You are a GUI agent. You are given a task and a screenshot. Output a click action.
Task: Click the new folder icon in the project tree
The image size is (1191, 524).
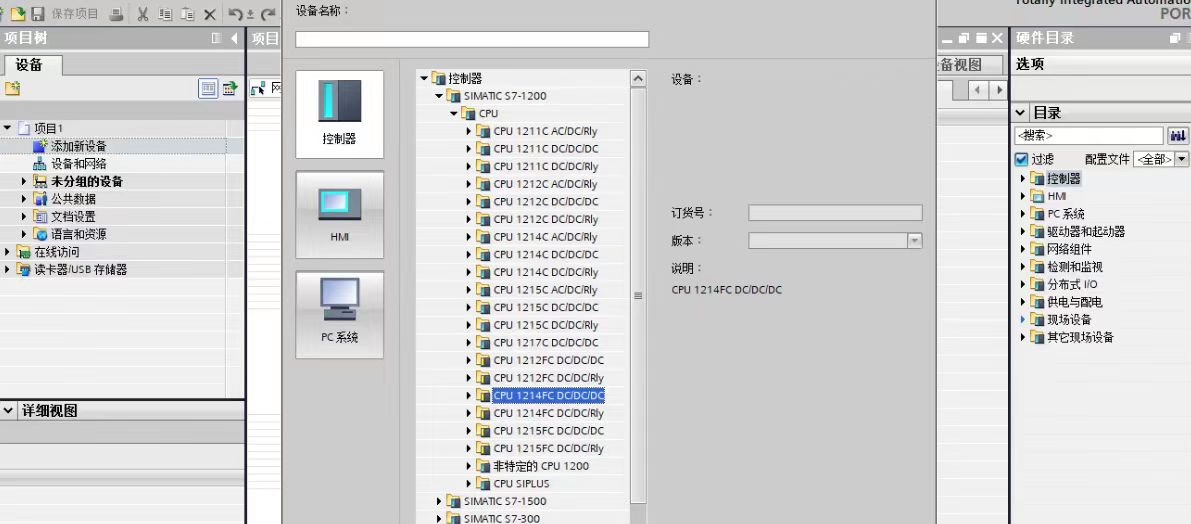point(12,89)
